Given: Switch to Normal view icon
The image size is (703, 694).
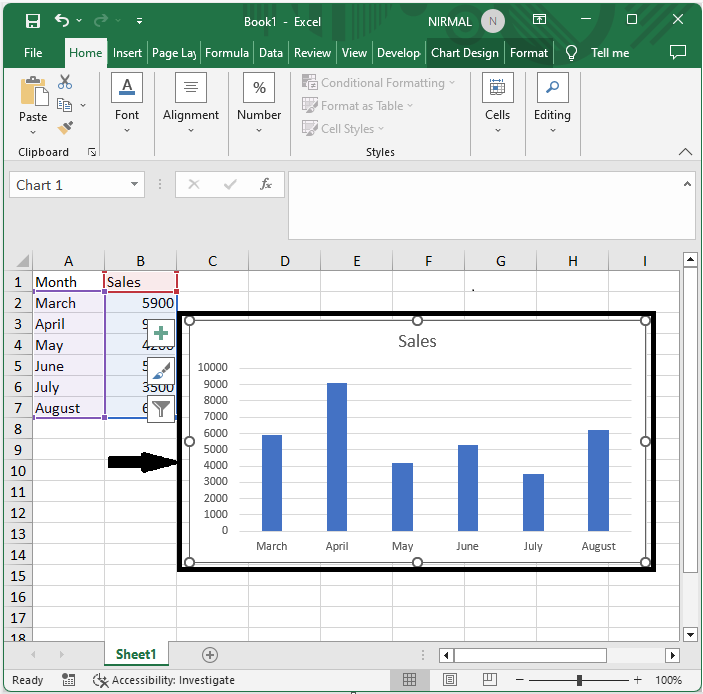Looking at the screenshot, I should click(409, 680).
